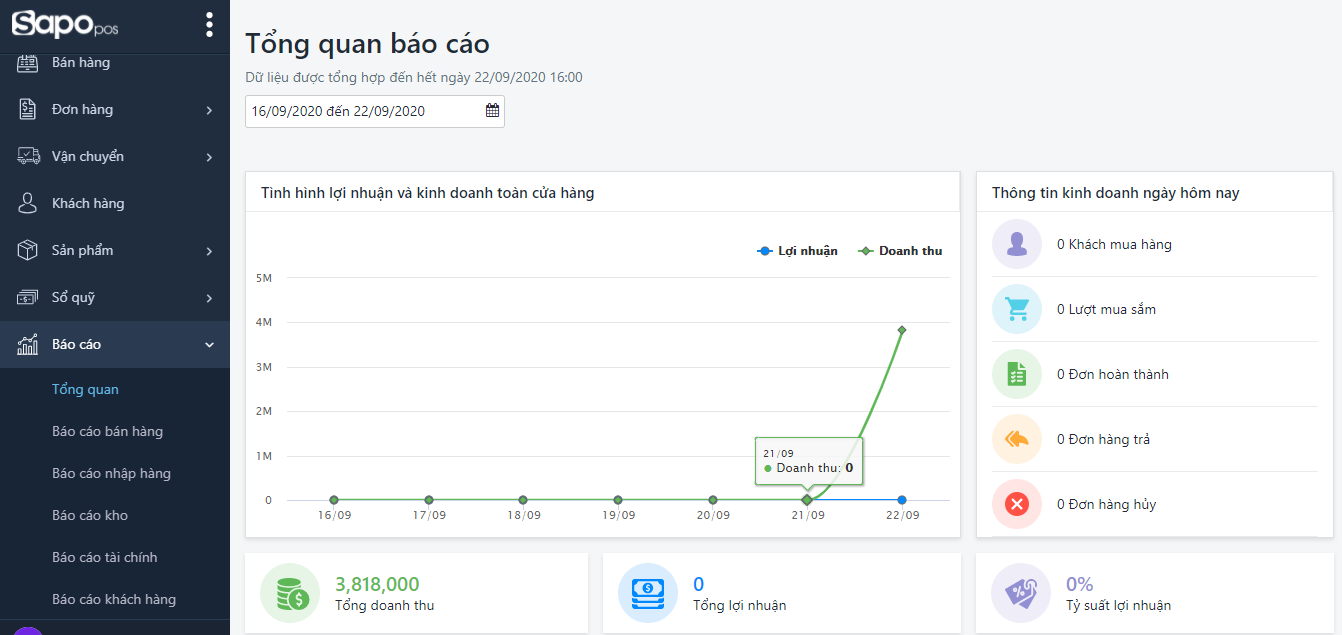
Task: Toggle Lợi nhuận series in chart legend
Action: [x=798, y=251]
